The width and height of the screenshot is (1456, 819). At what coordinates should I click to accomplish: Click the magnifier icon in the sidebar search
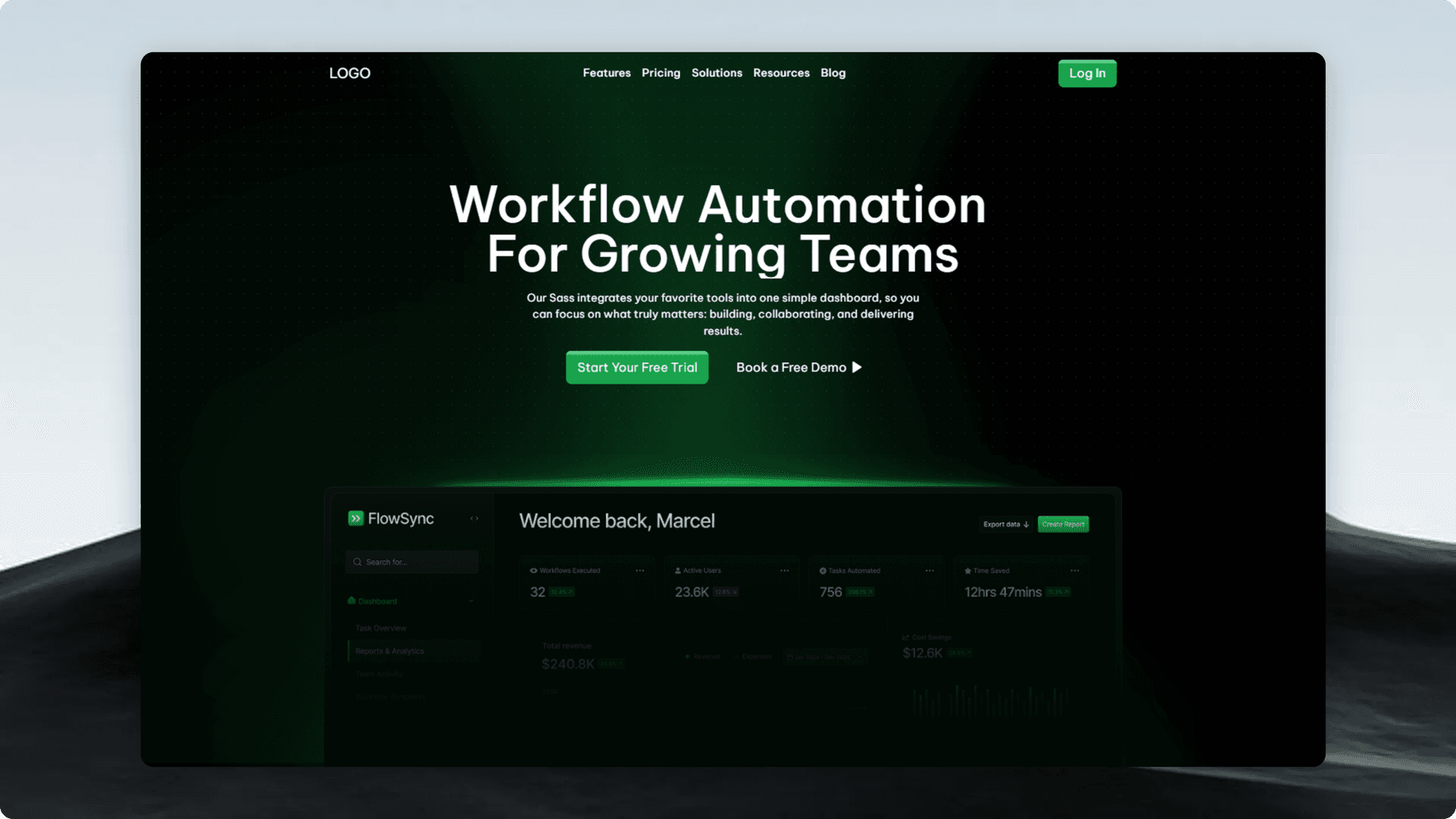357,562
